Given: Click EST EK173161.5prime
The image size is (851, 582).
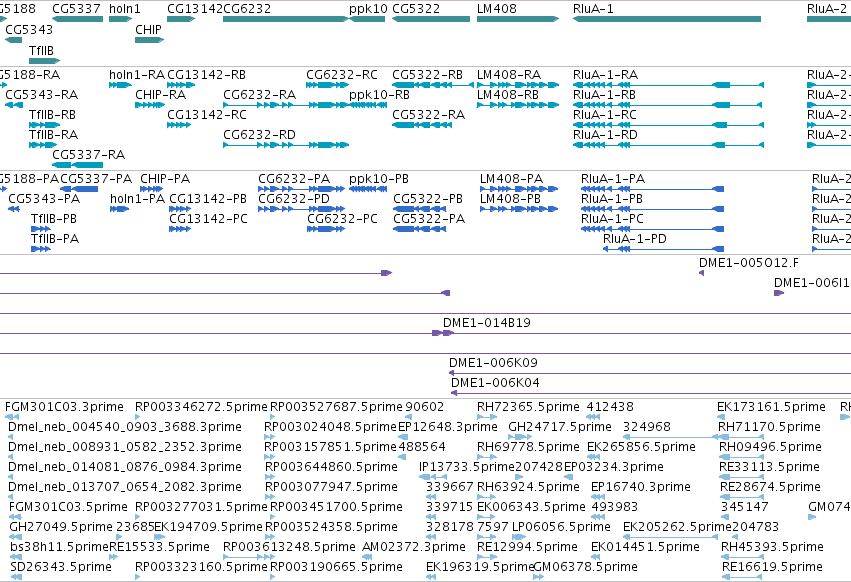Looking at the screenshot, I should [x=771, y=407].
